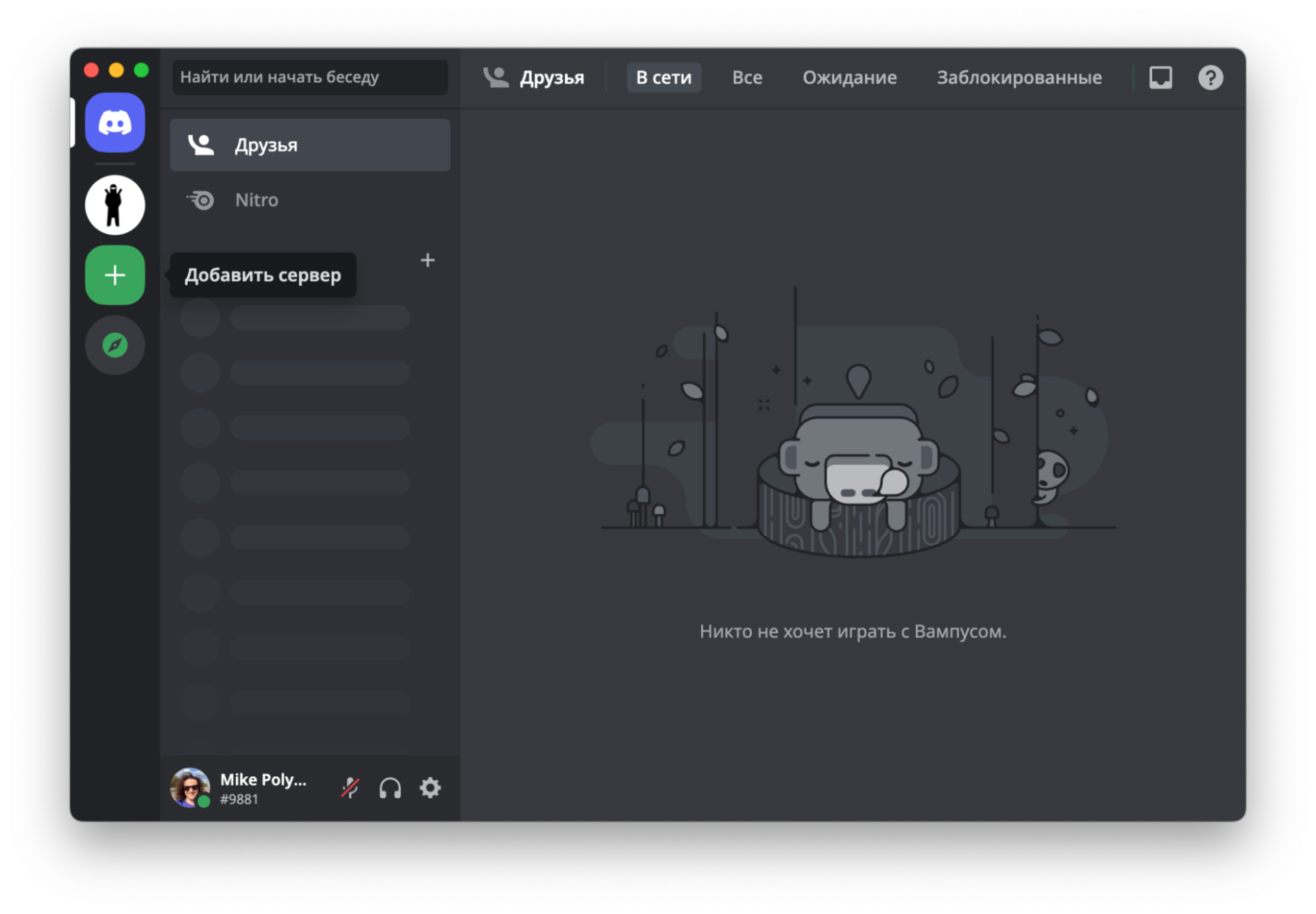
Task: Open the help question mark icon
Action: click(x=1210, y=77)
